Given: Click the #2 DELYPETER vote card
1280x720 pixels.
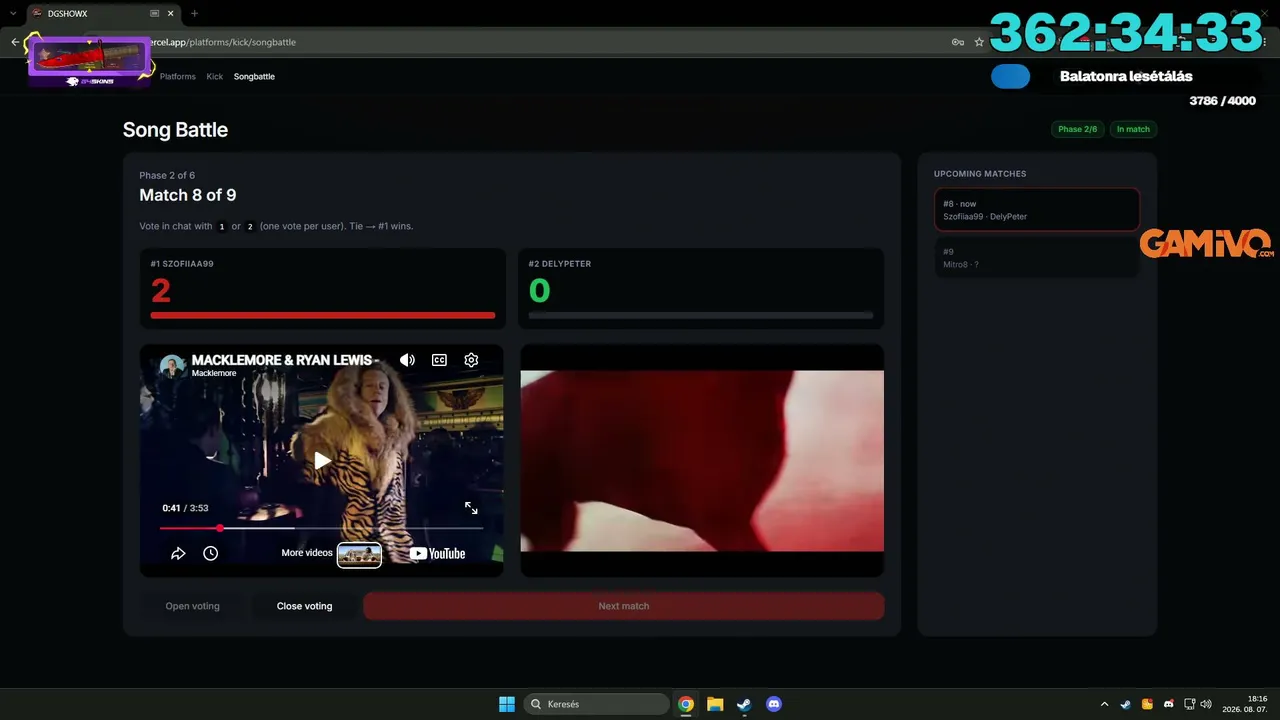Looking at the screenshot, I should click(702, 289).
